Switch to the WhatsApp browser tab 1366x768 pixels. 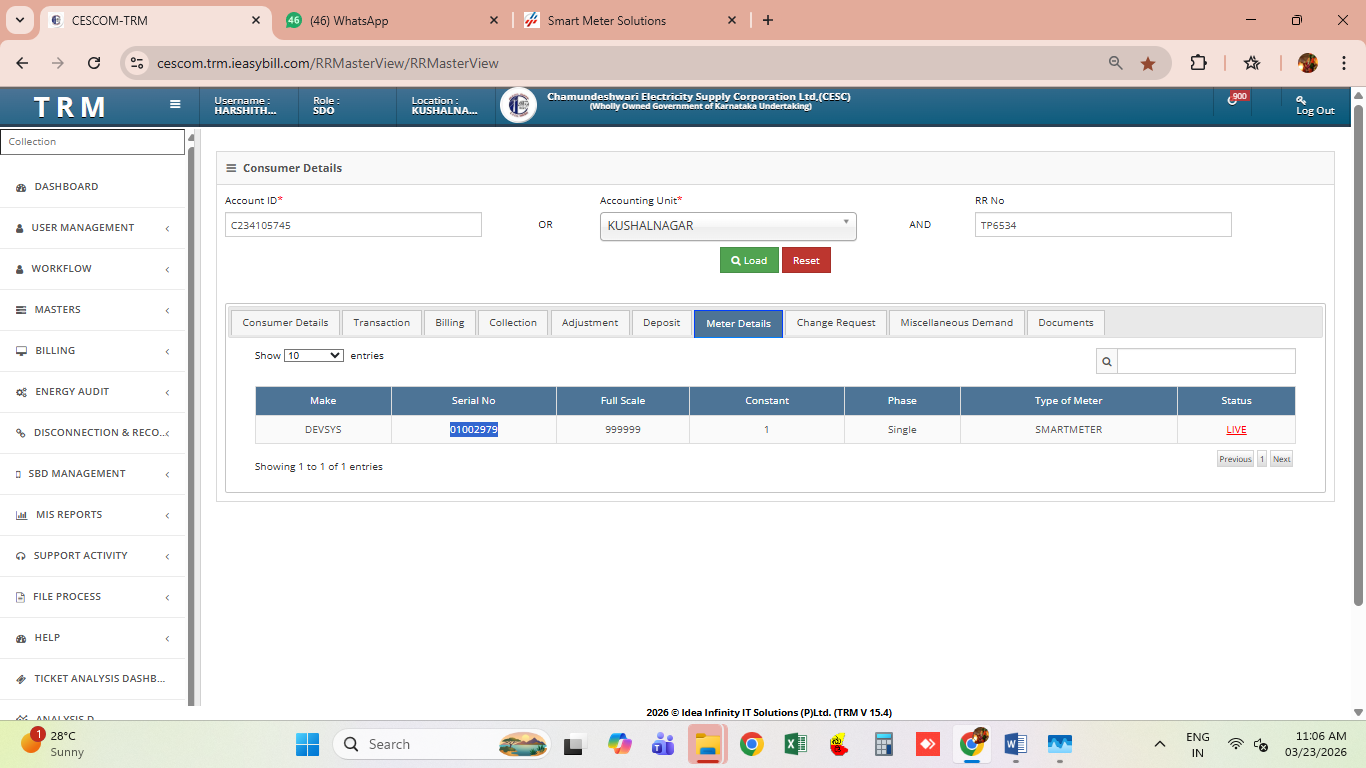tap(392, 21)
